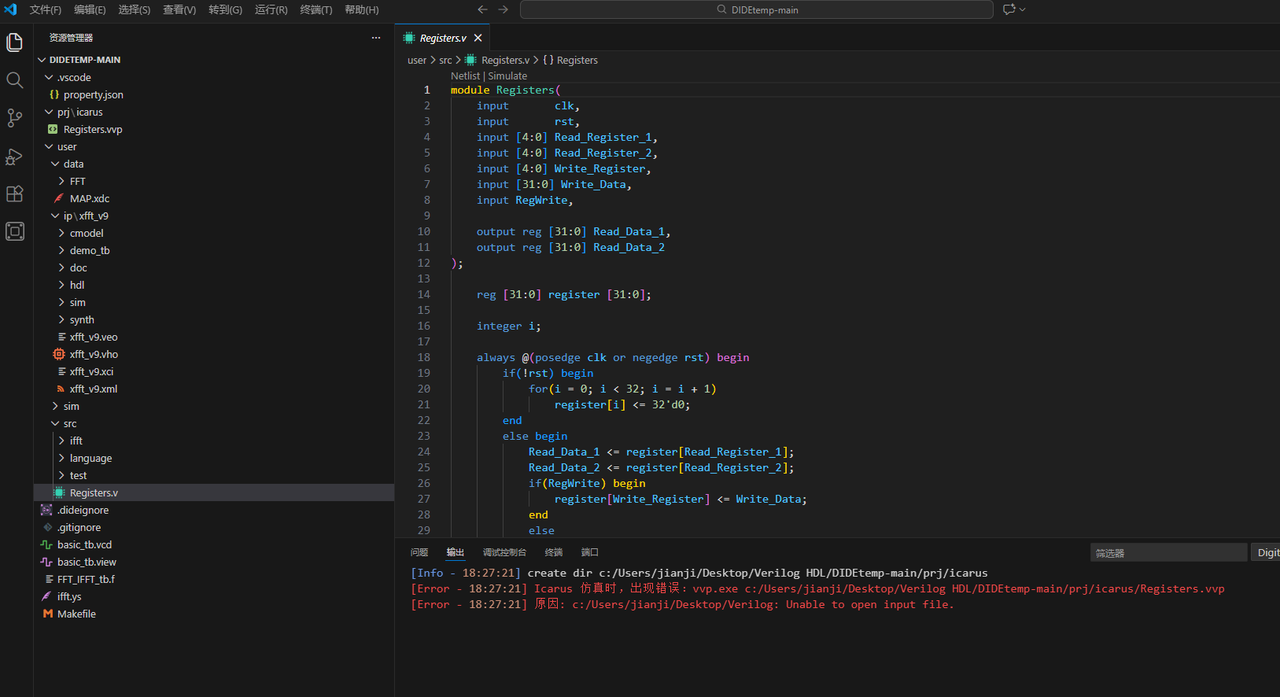Click the Netlist code lens link
Screen dimensions: 1280x697
(465, 76)
